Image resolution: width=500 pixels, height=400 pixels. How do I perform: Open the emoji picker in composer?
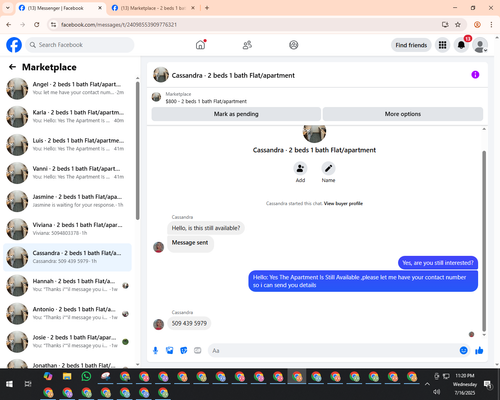coord(463,350)
